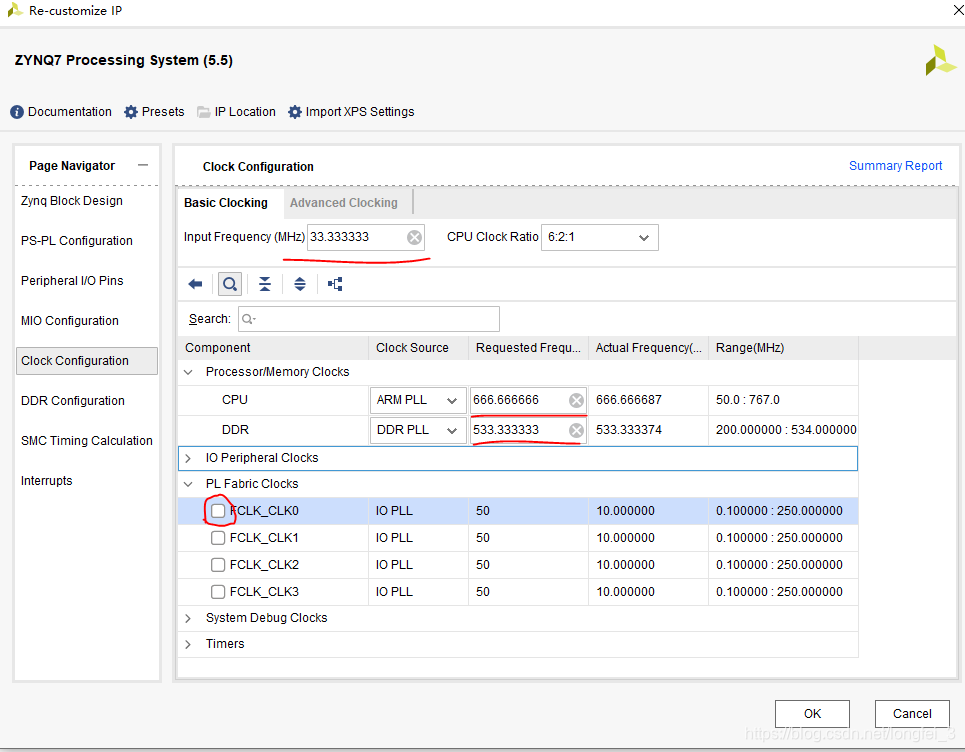Click the Cancel button
Screen dimensions: 965x752
(x=912, y=714)
